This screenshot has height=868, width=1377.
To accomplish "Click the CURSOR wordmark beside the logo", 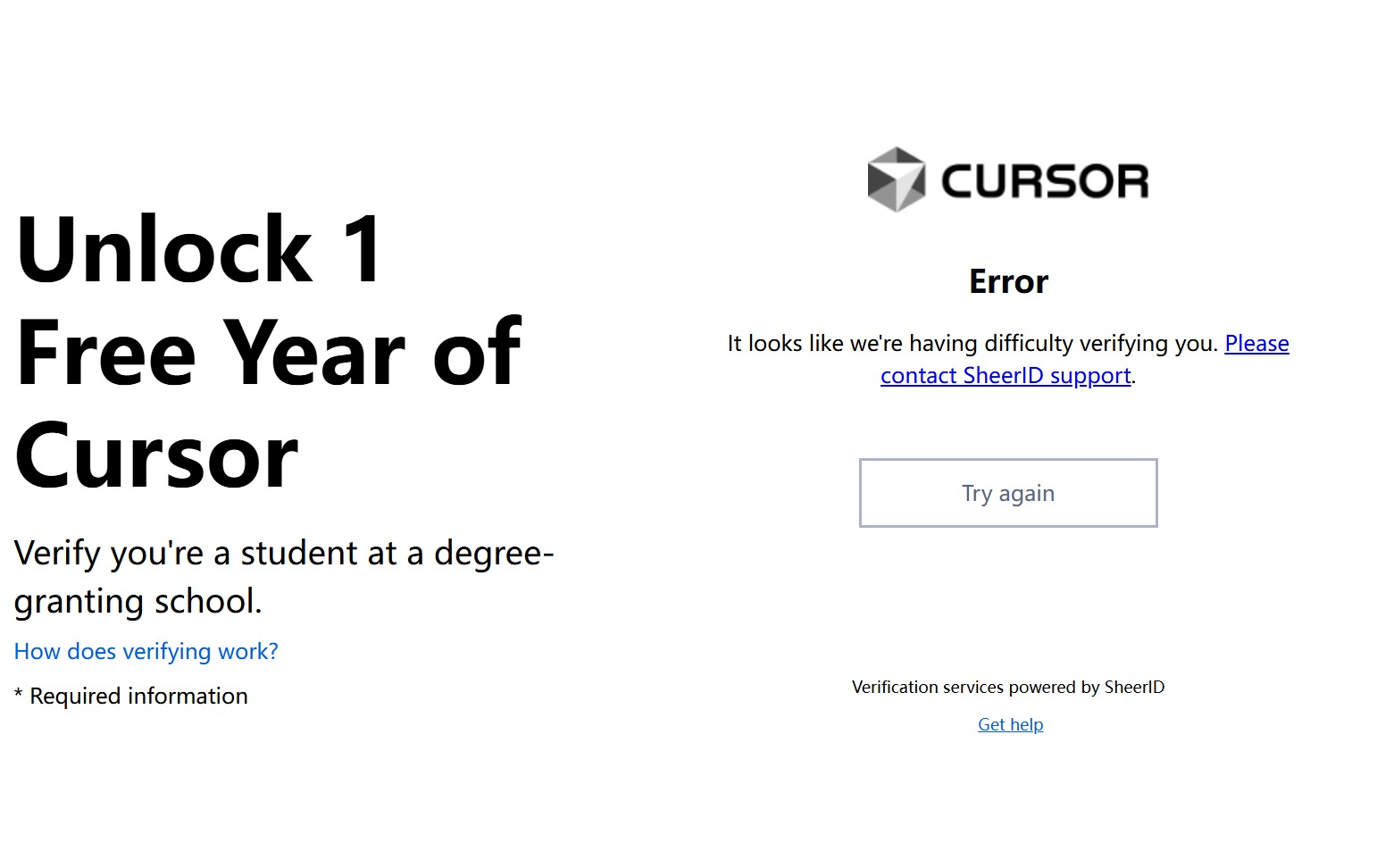I will click(x=1045, y=181).
